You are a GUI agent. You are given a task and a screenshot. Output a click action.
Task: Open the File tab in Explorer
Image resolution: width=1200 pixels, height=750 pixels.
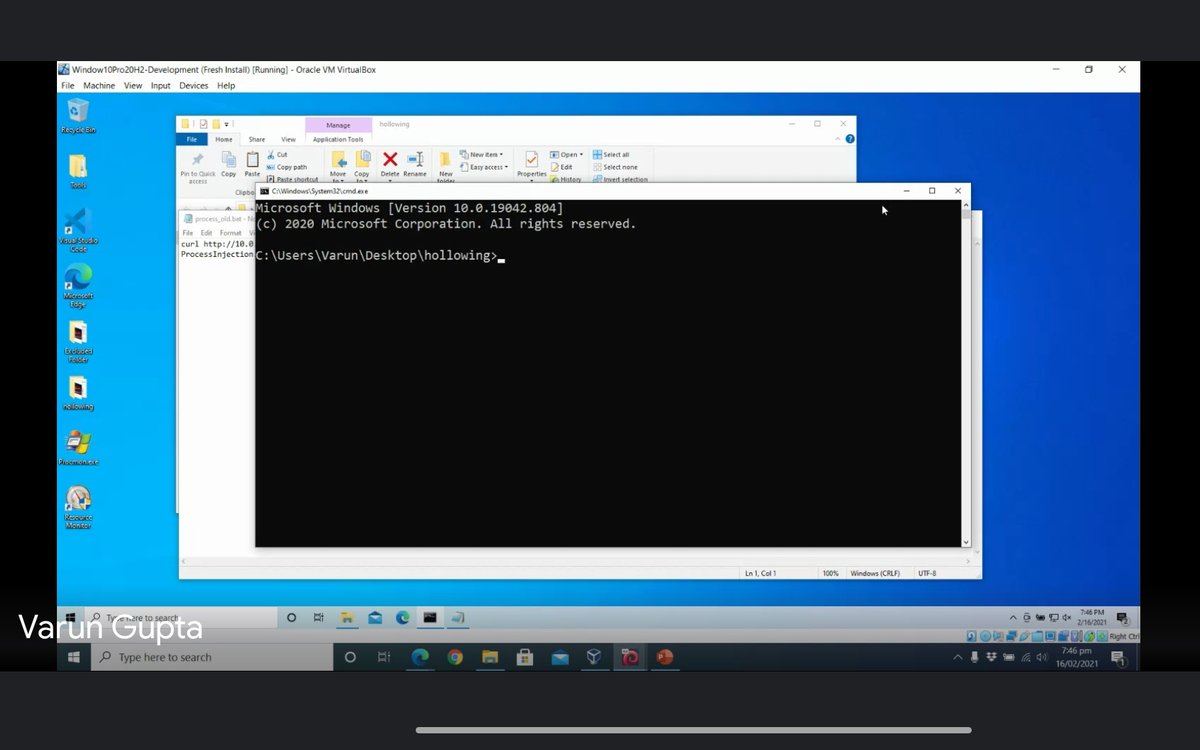pos(192,139)
